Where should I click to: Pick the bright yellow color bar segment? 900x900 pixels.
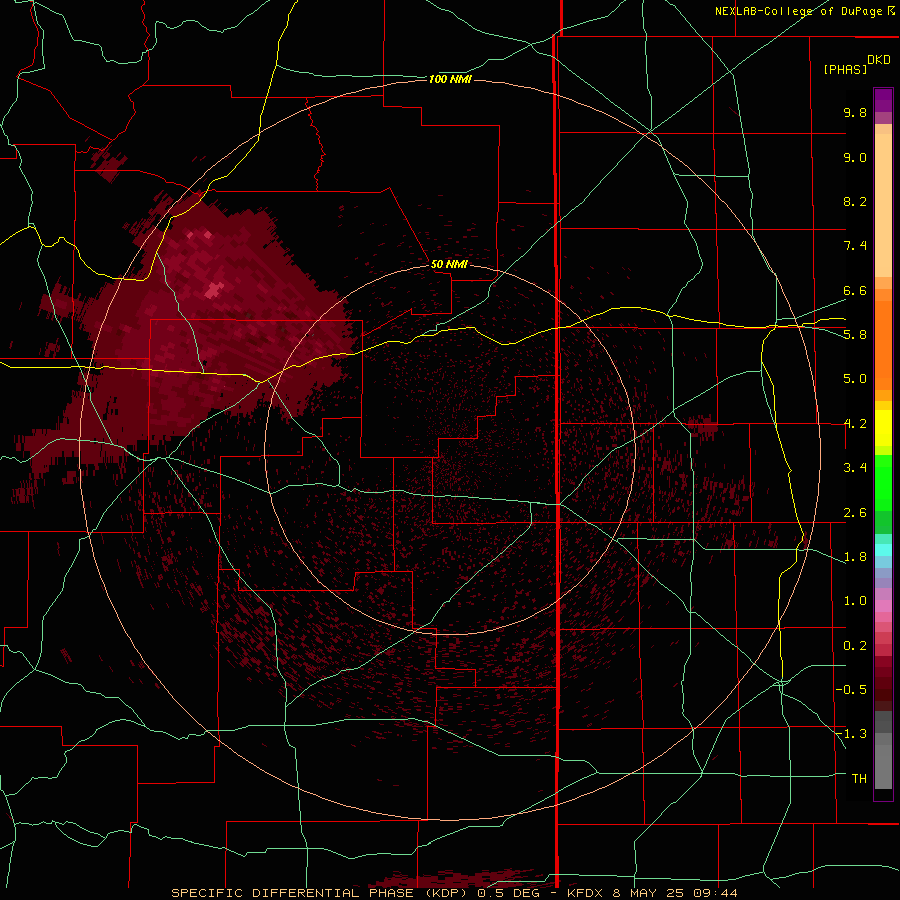pyautogui.click(x=883, y=428)
